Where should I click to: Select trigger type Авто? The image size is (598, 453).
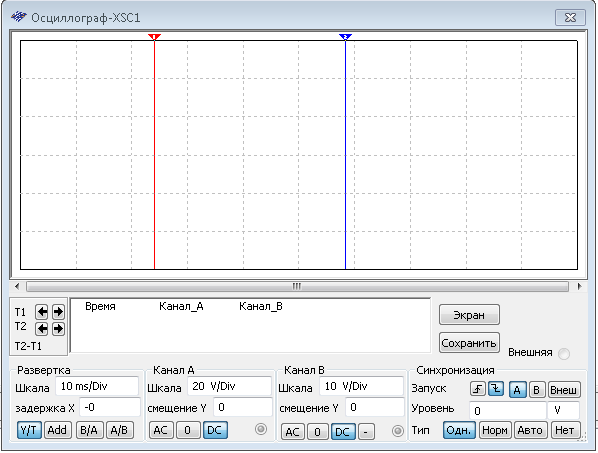530,430
